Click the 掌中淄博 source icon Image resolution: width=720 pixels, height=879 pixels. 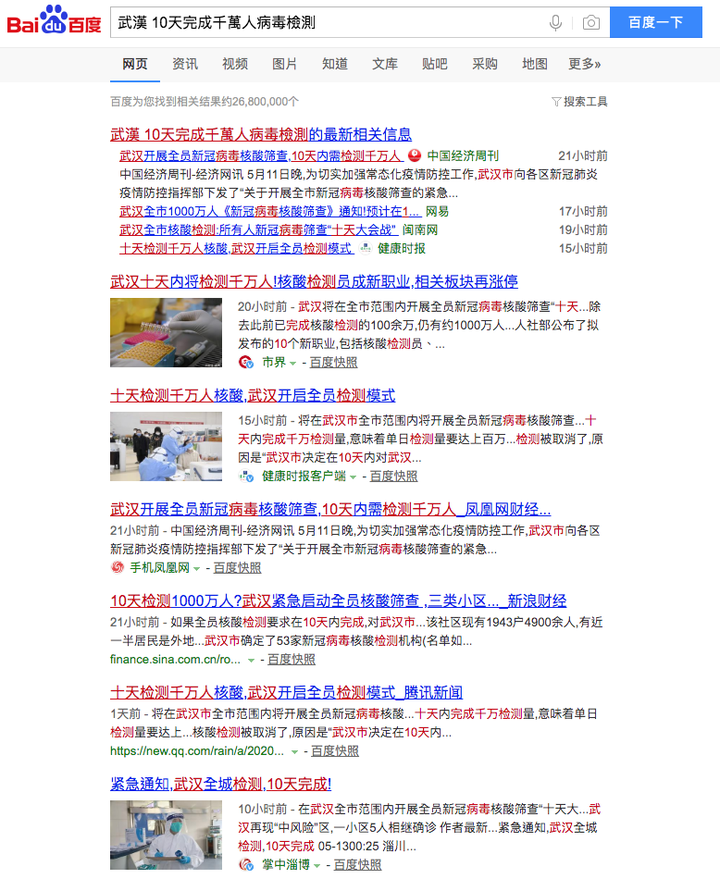(x=246, y=864)
